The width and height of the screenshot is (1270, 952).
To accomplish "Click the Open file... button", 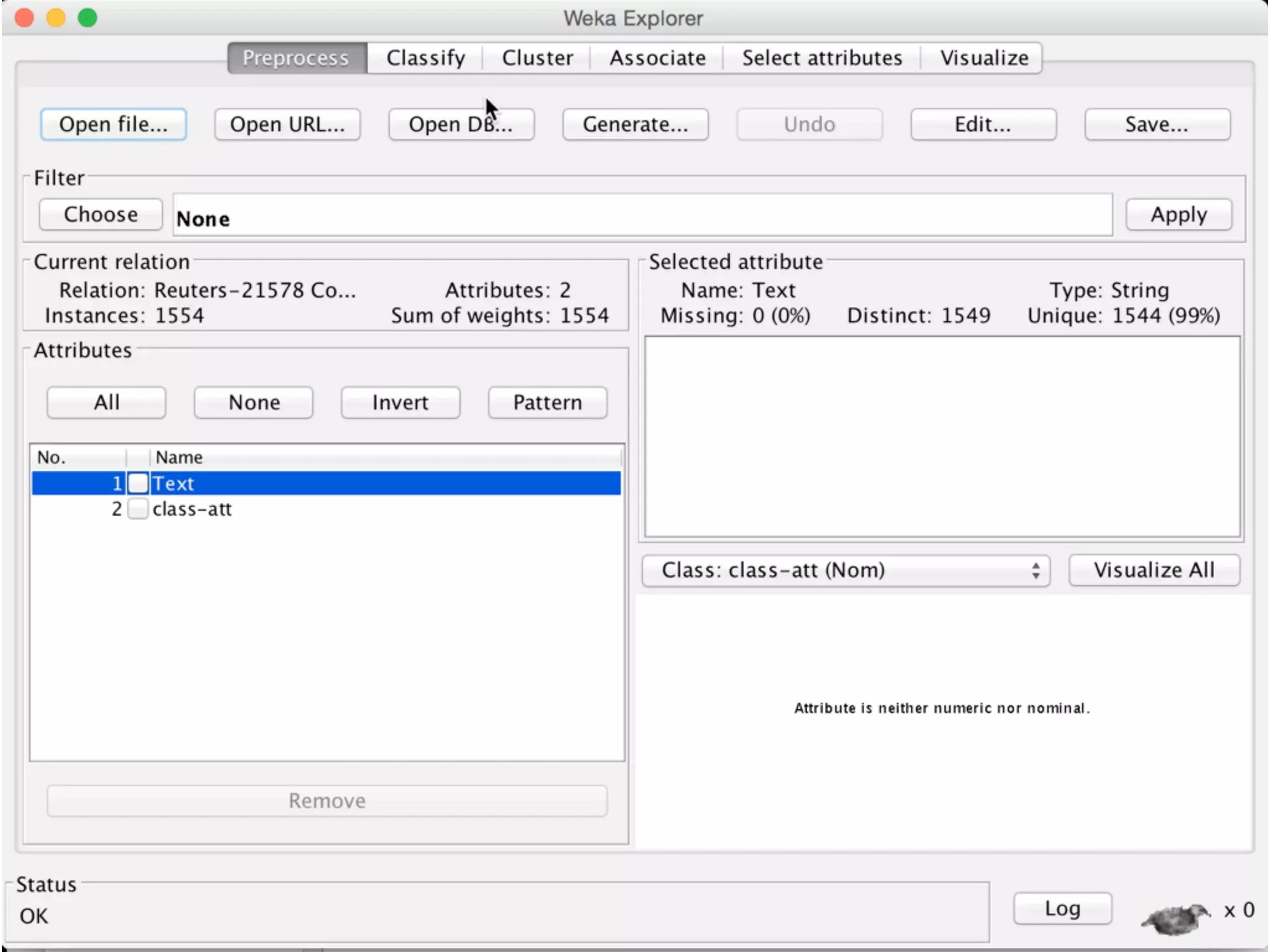I will [x=113, y=125].
